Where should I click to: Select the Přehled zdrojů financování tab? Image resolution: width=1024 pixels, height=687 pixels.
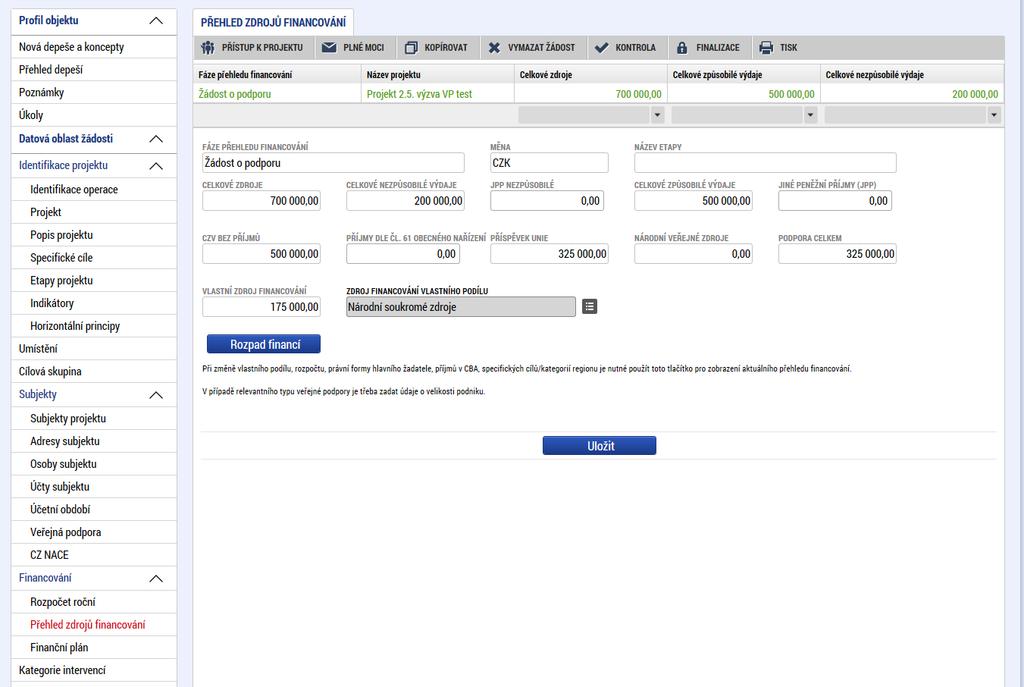(273, 22)
